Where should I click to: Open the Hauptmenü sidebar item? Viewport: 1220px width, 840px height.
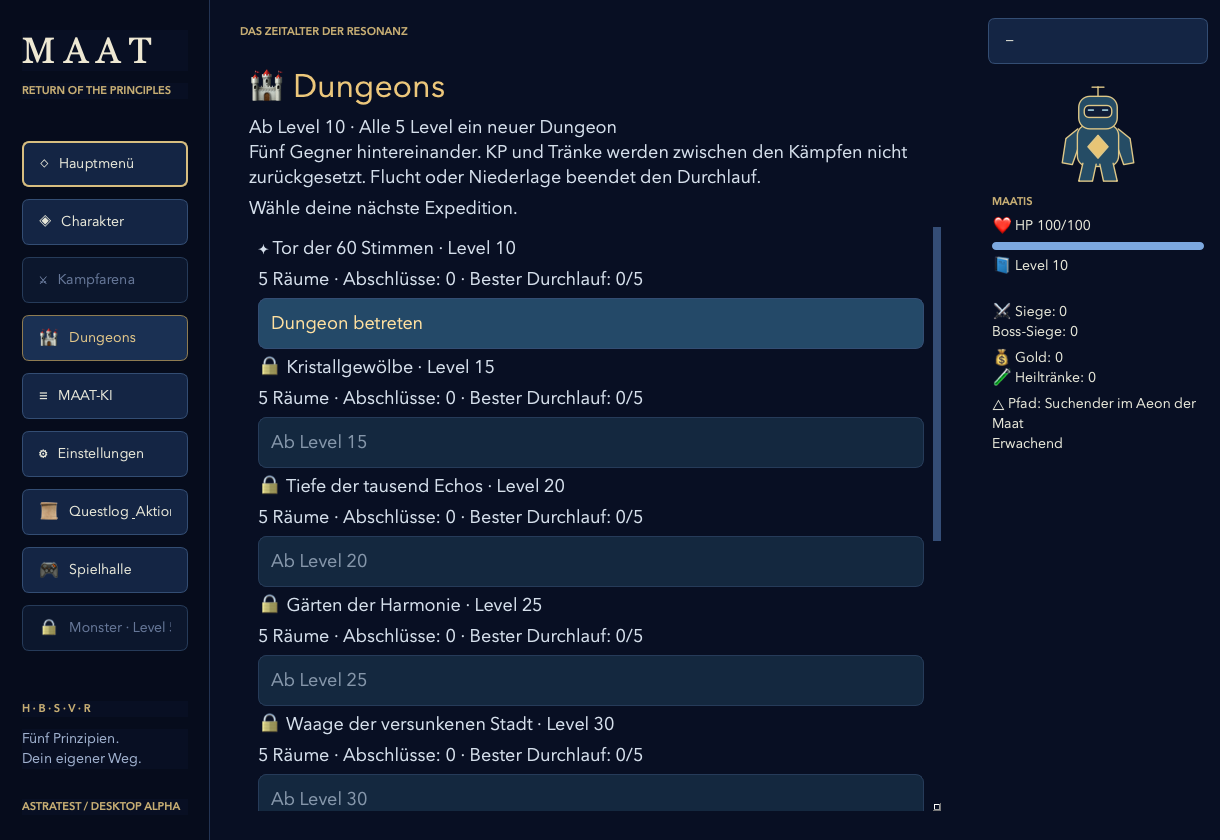[105, 164]
